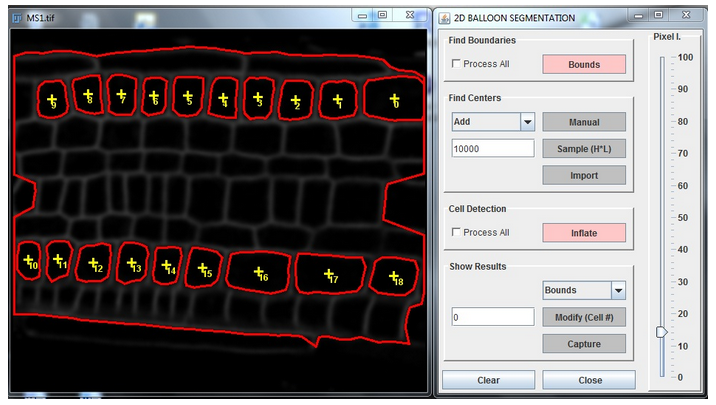Click the yellow cross marker of cell 9
Viewport: 716px width, 405px height.
[x=50, y=97]
